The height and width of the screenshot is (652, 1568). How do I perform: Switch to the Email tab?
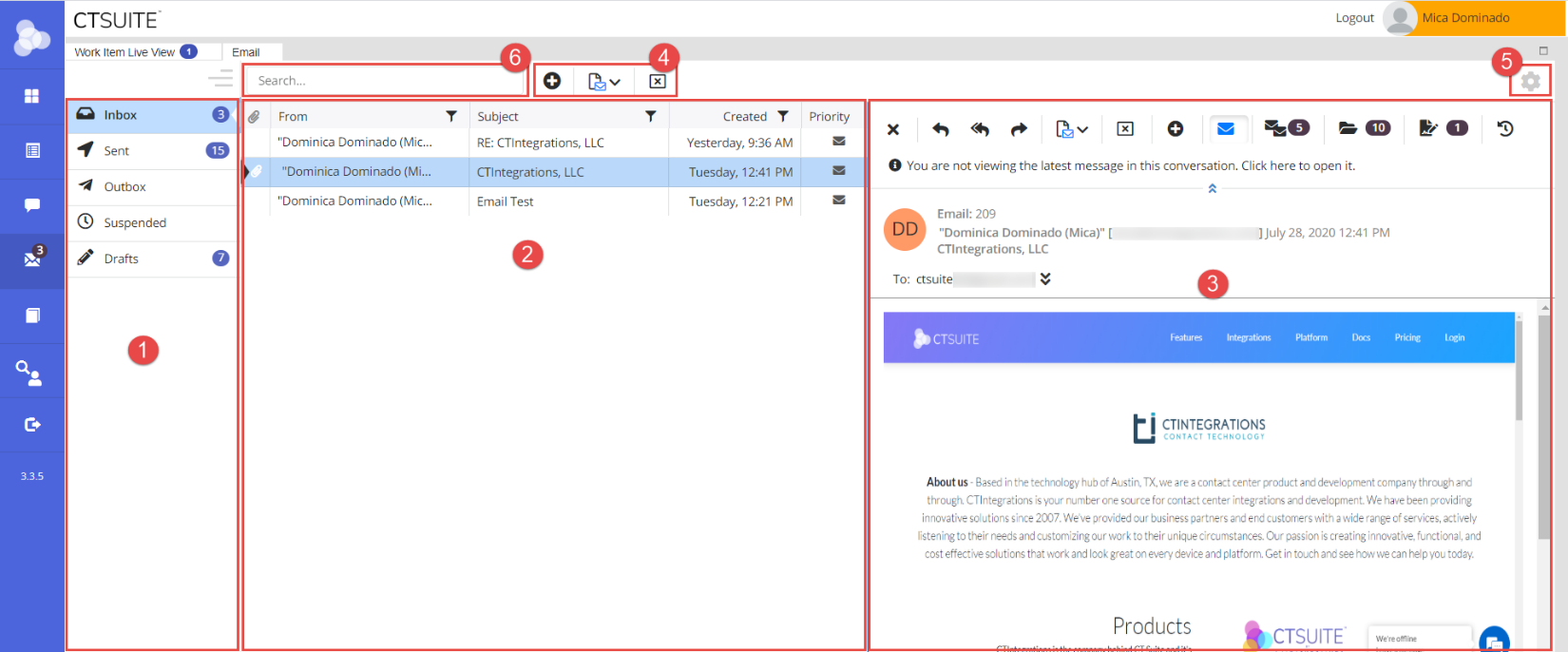coord(252,52)
